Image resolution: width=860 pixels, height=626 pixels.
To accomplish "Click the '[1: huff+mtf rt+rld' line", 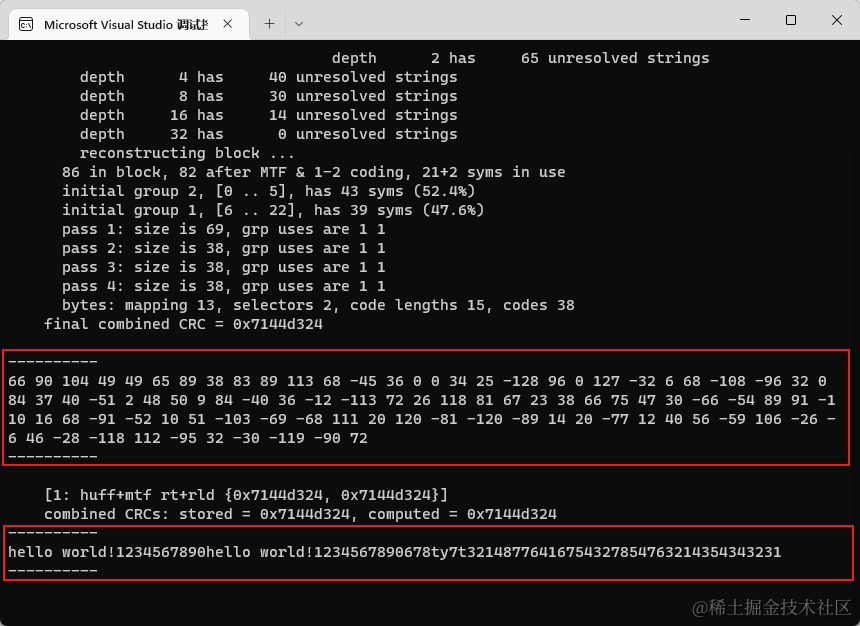I will 246,495.
